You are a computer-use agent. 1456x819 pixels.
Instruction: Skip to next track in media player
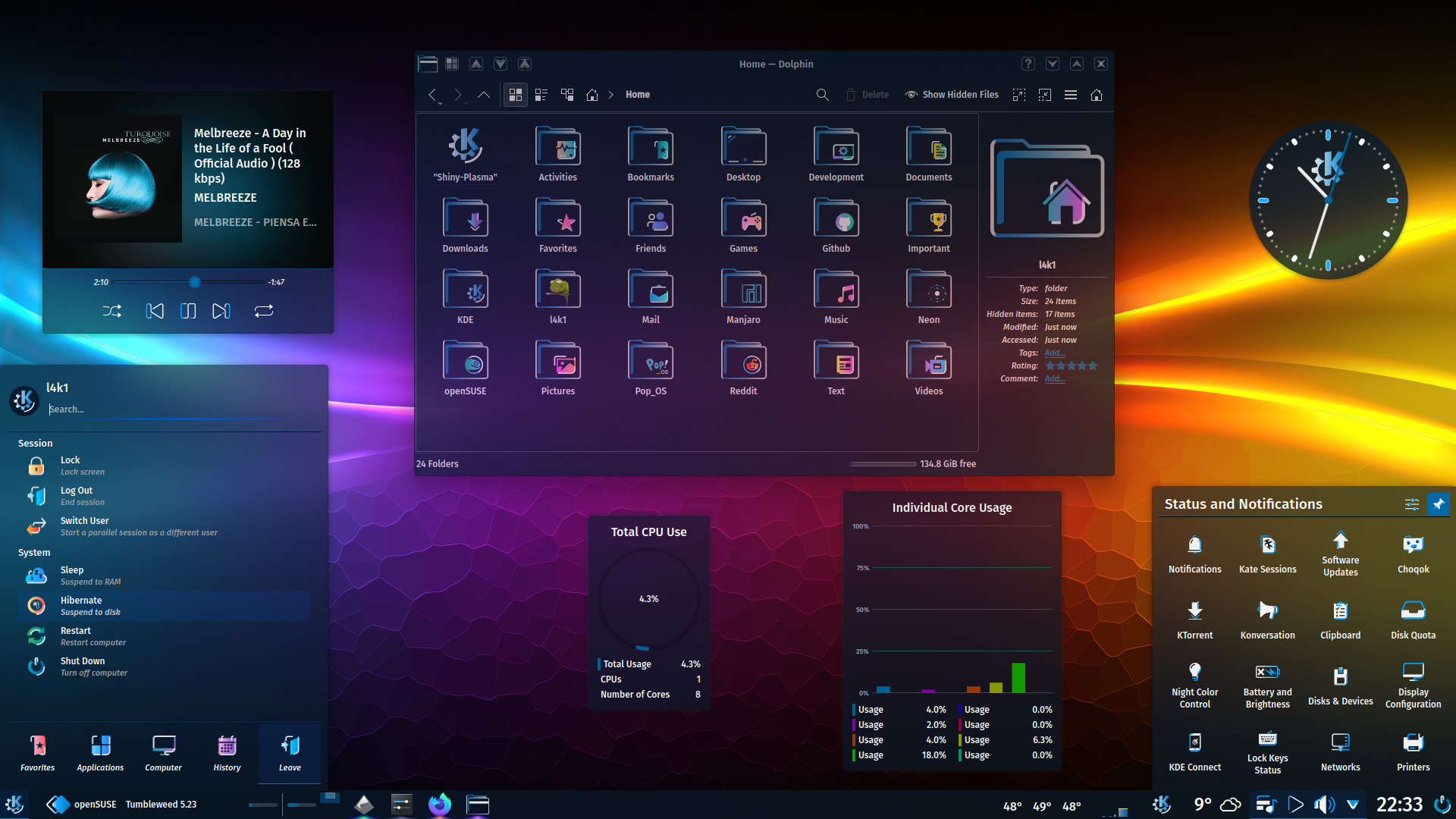tap(221, 311)
